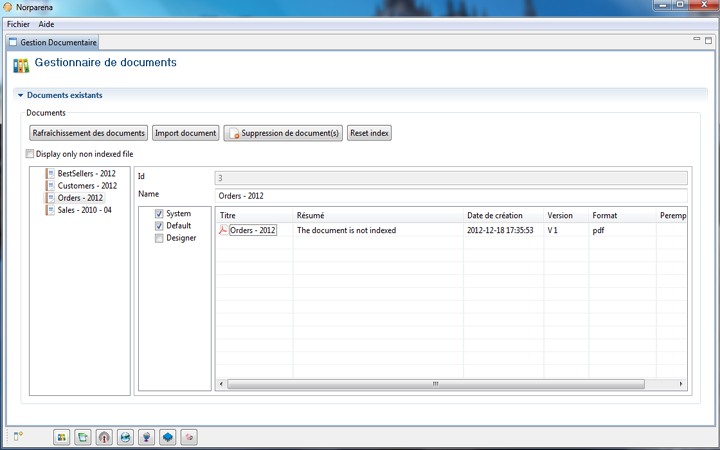Click the globe-on-stand icon in bottom toolbar
The width and height of the screenshot is (720, 450).
point(146,437)
